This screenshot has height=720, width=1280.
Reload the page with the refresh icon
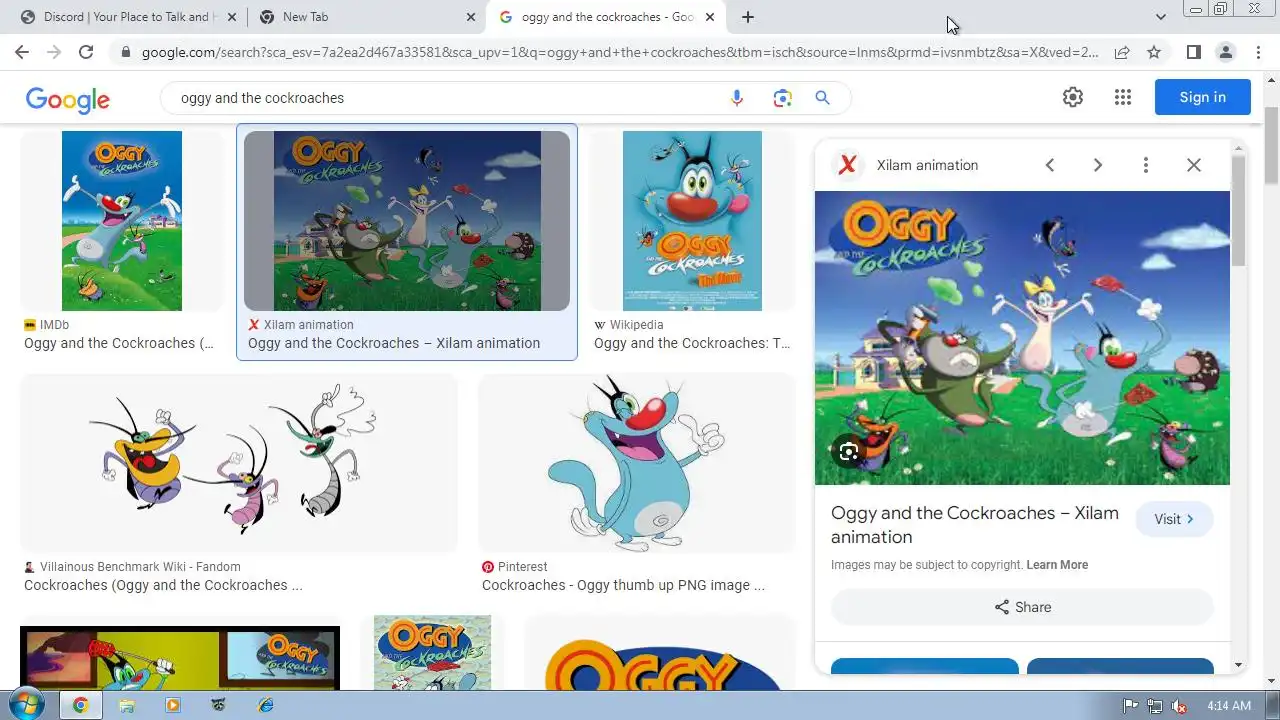point(86,52)
